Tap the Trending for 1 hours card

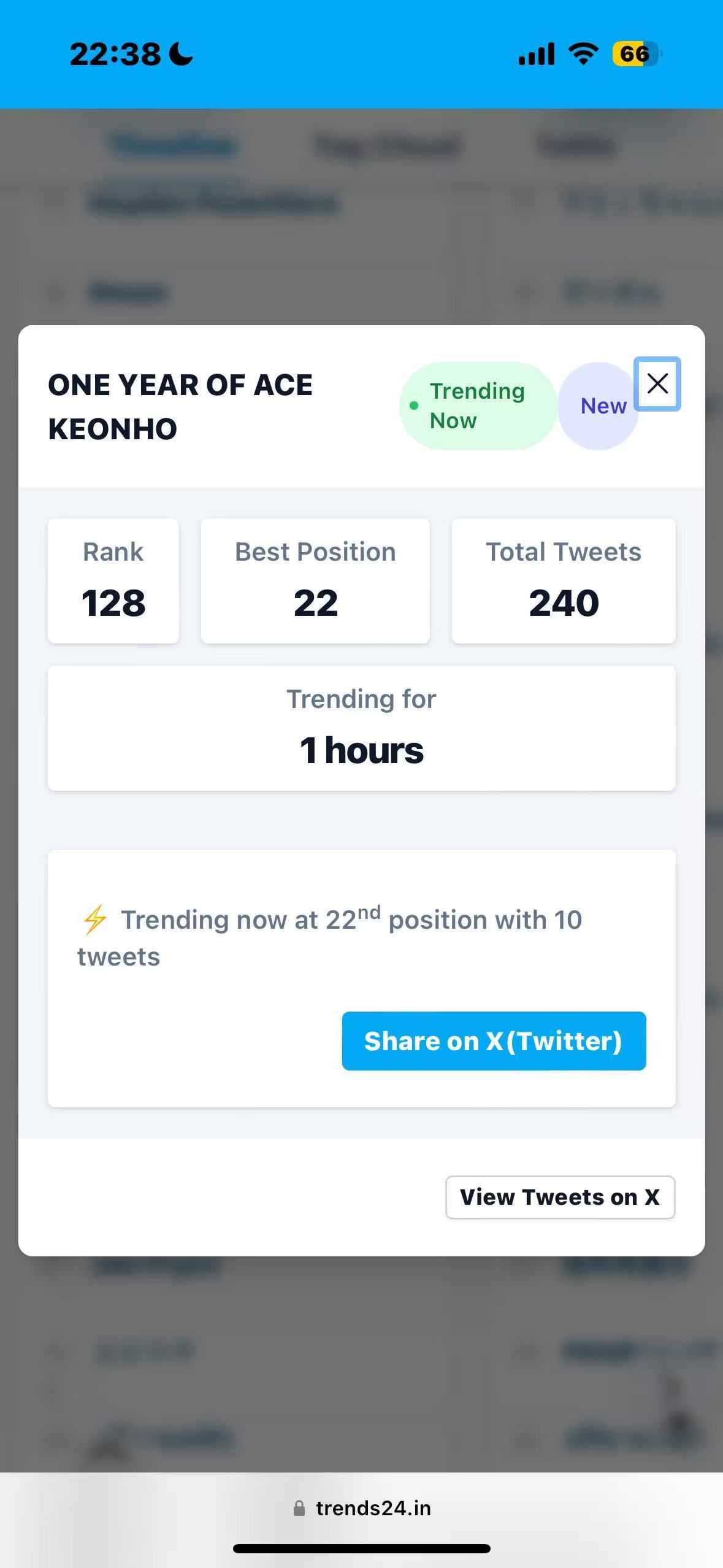pyautogui.click(x=362, y=728)
